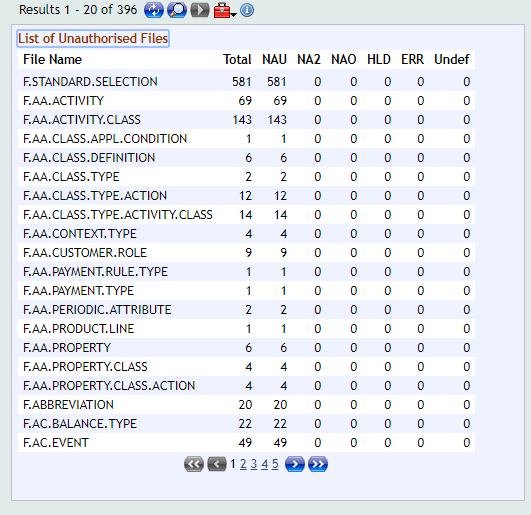Click the File Name column header
Screen dimensions: 531x515
[x=52, y=60]
